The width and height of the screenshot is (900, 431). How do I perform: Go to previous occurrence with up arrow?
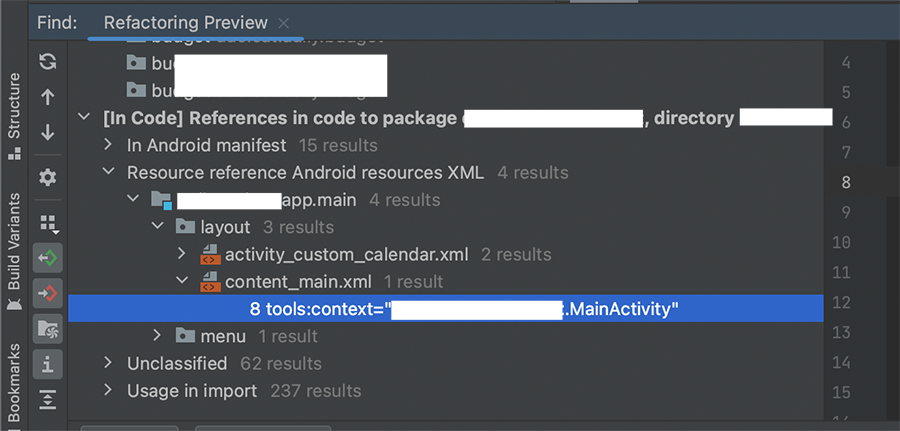pyautogui.click(x=47, y=97)
